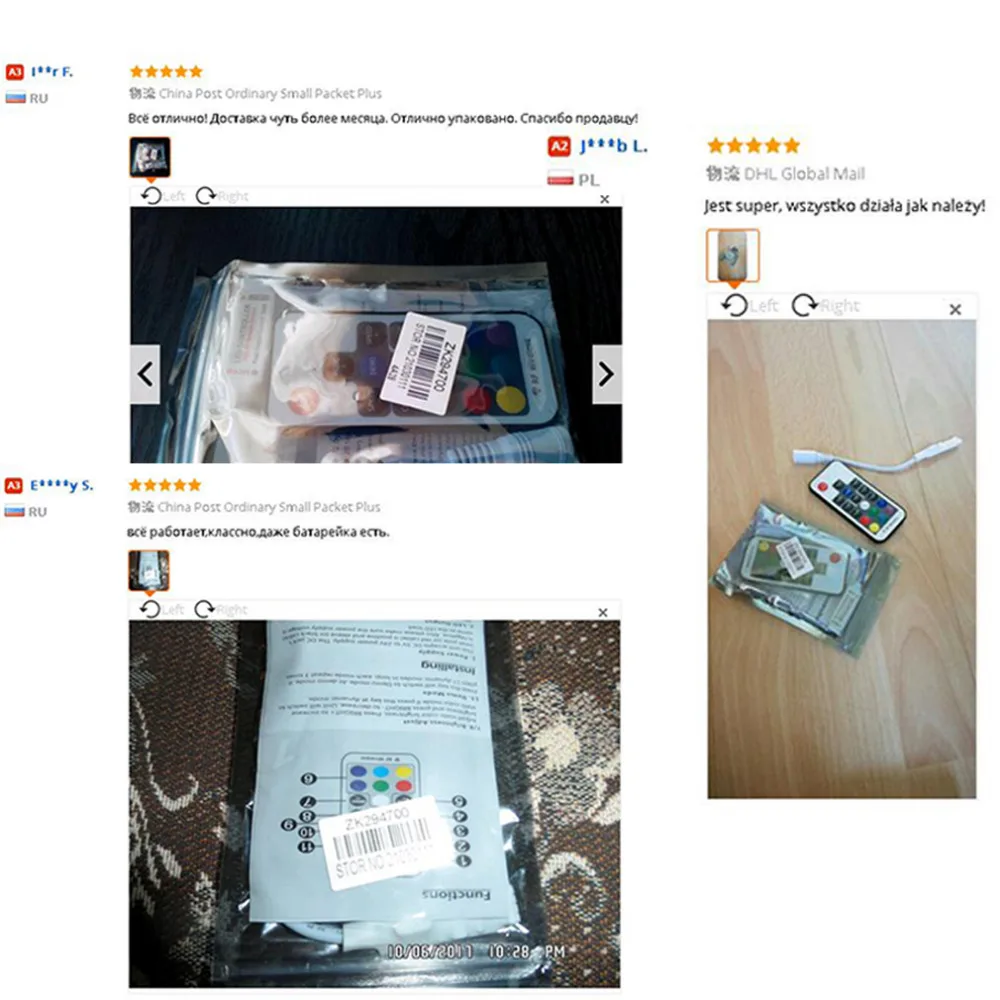Open reviewer J***b L. profile
This screenshot has width=1000, height=1000.
coord(614,146)
